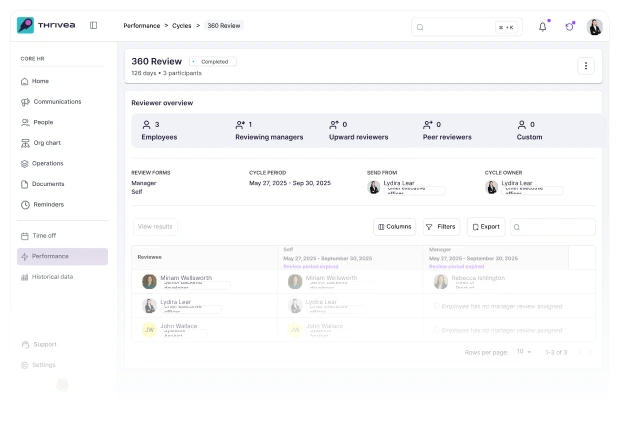Click the user profile avatar in header
Screen dimensions: 620x440
tap(594, 27)
